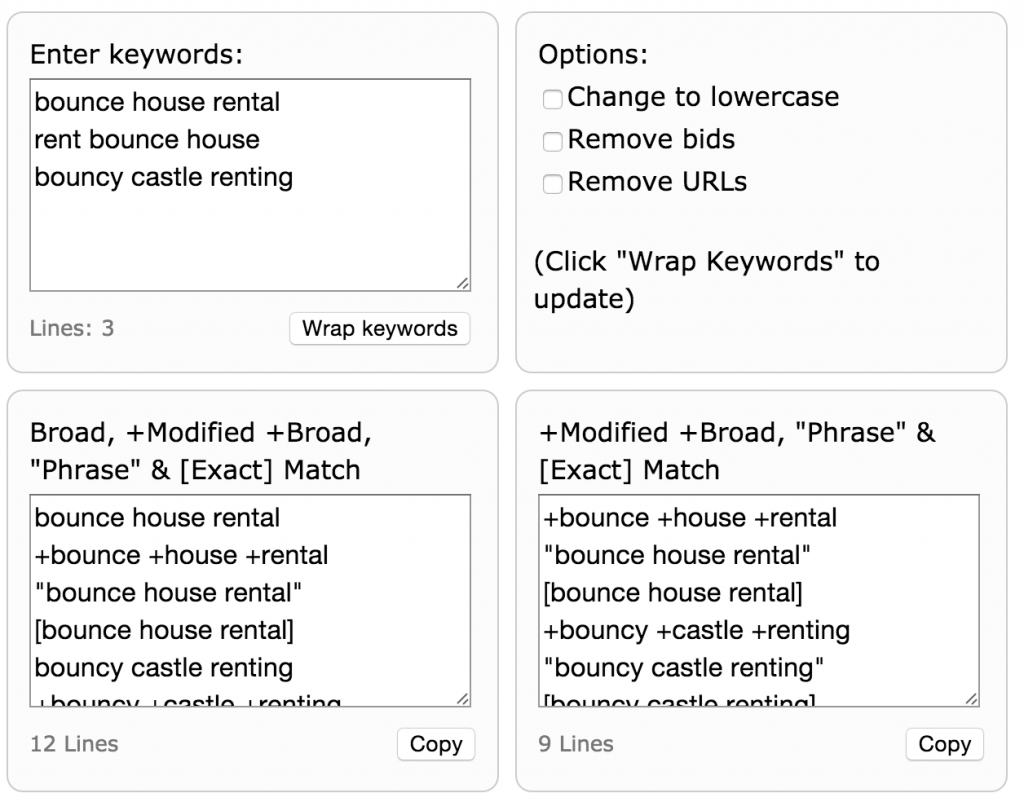
Task: Enable the "Remove bids" checkbox
Action: [552, 142]
